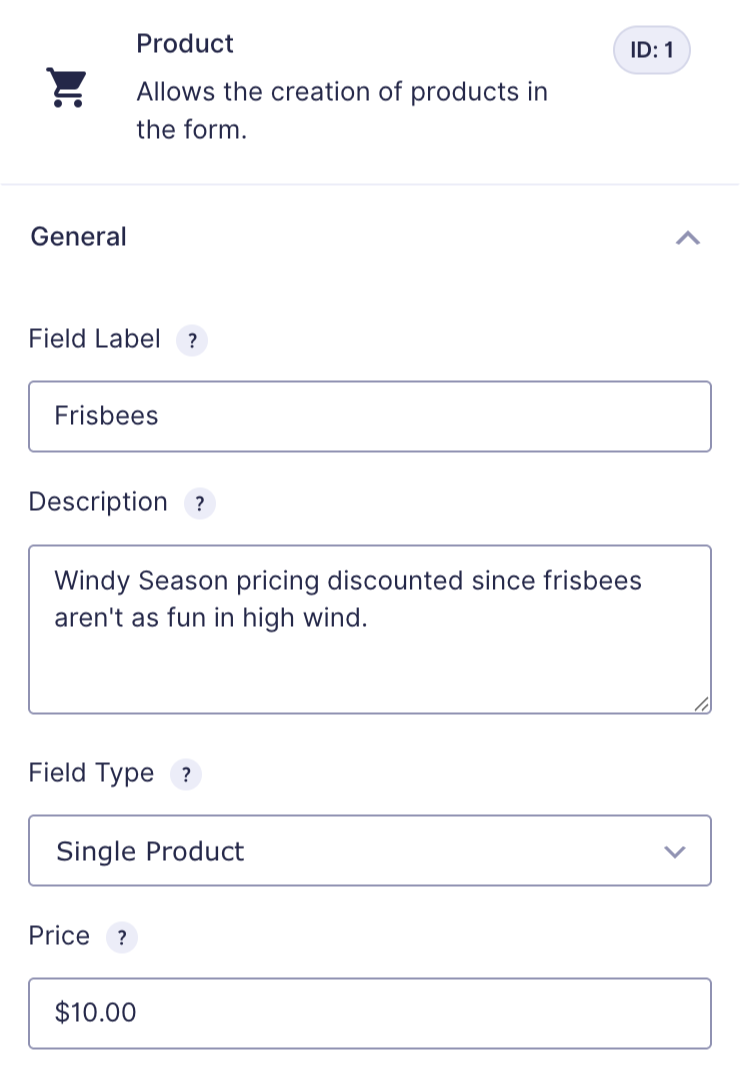Click the Field Type caption text

pos(91,773)
